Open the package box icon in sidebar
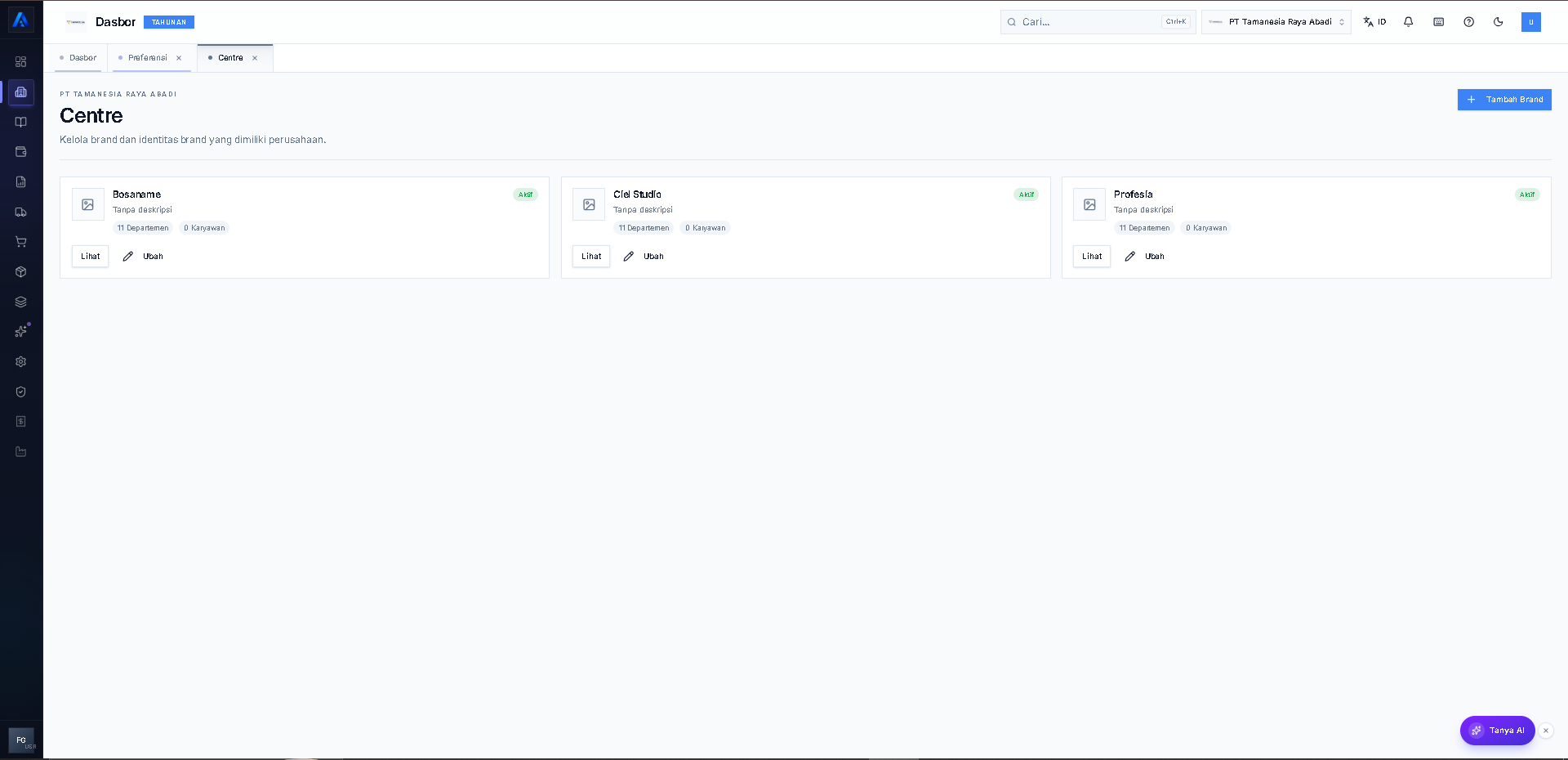1568x760 pixels. tap(21, 272)
